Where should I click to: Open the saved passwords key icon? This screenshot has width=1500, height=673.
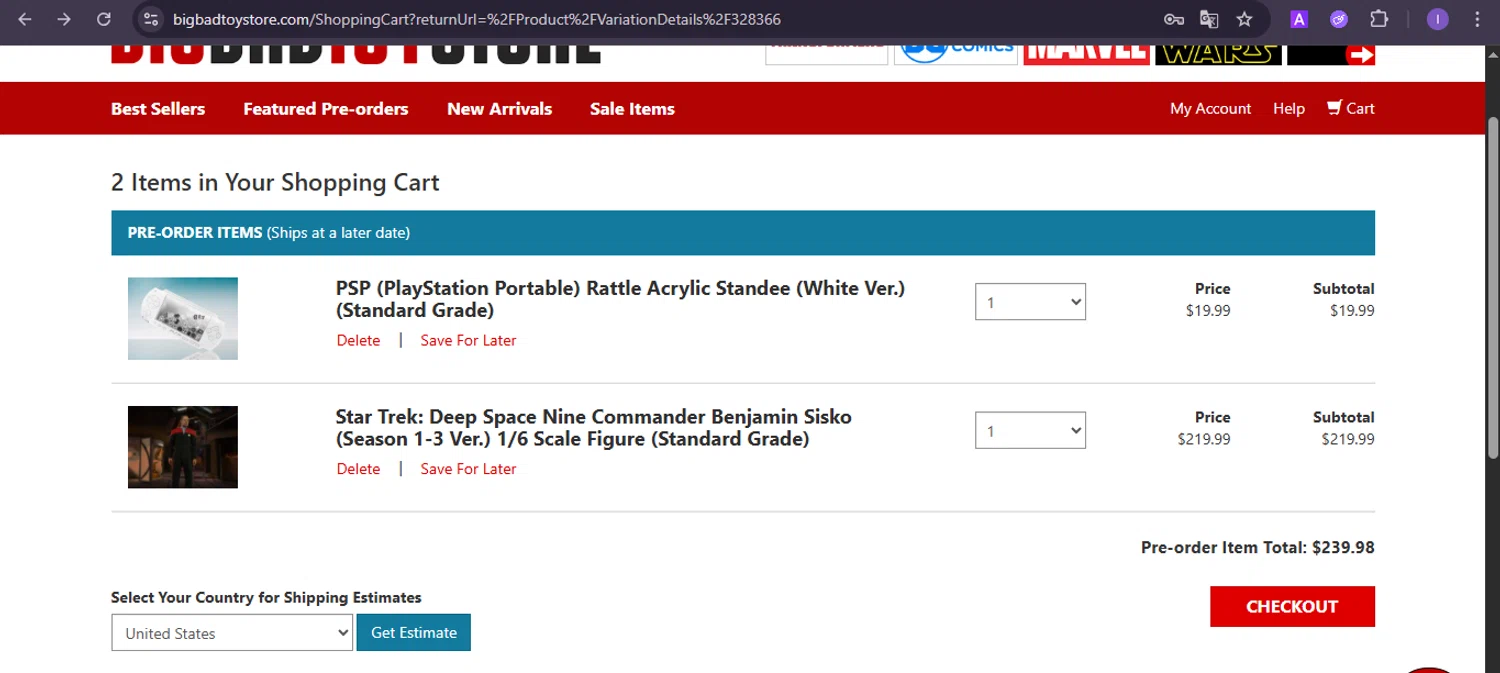[x=1174, y=19]
